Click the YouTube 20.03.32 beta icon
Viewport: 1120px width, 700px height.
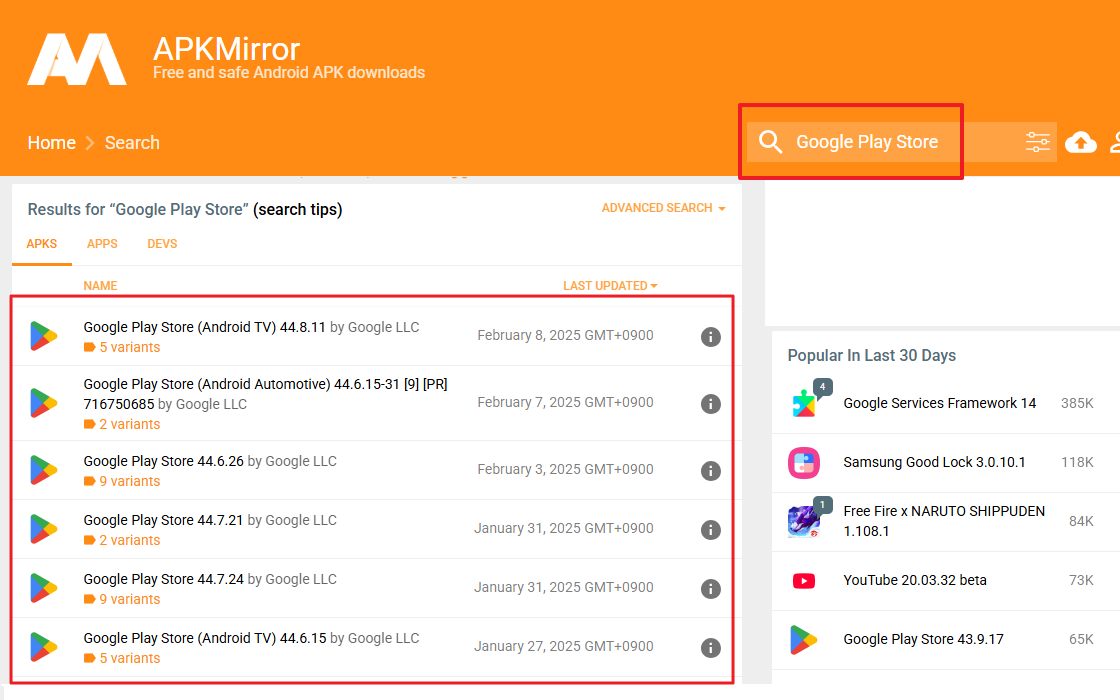pos(805,580)
